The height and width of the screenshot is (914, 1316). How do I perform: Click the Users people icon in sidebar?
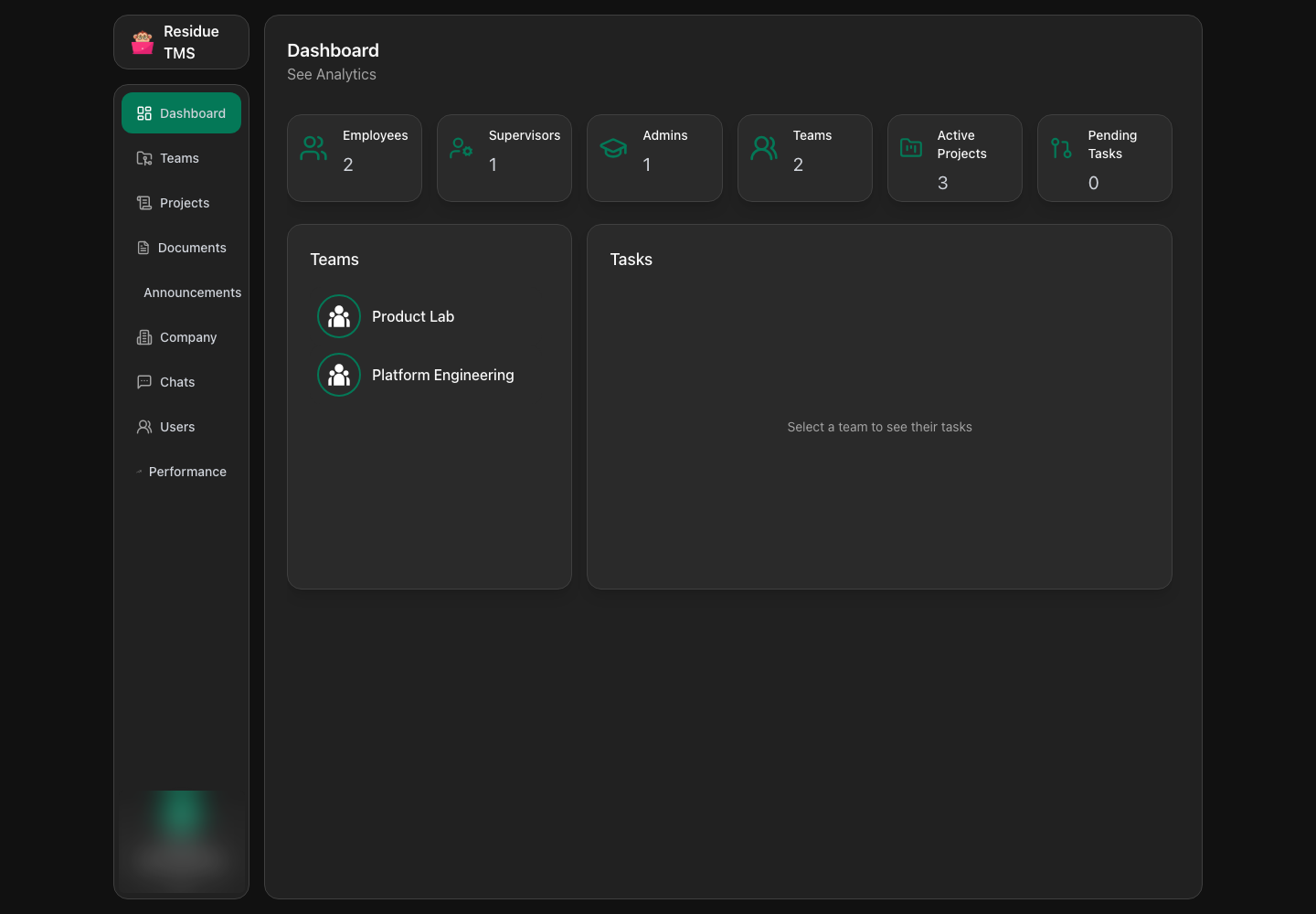(144, 427)
